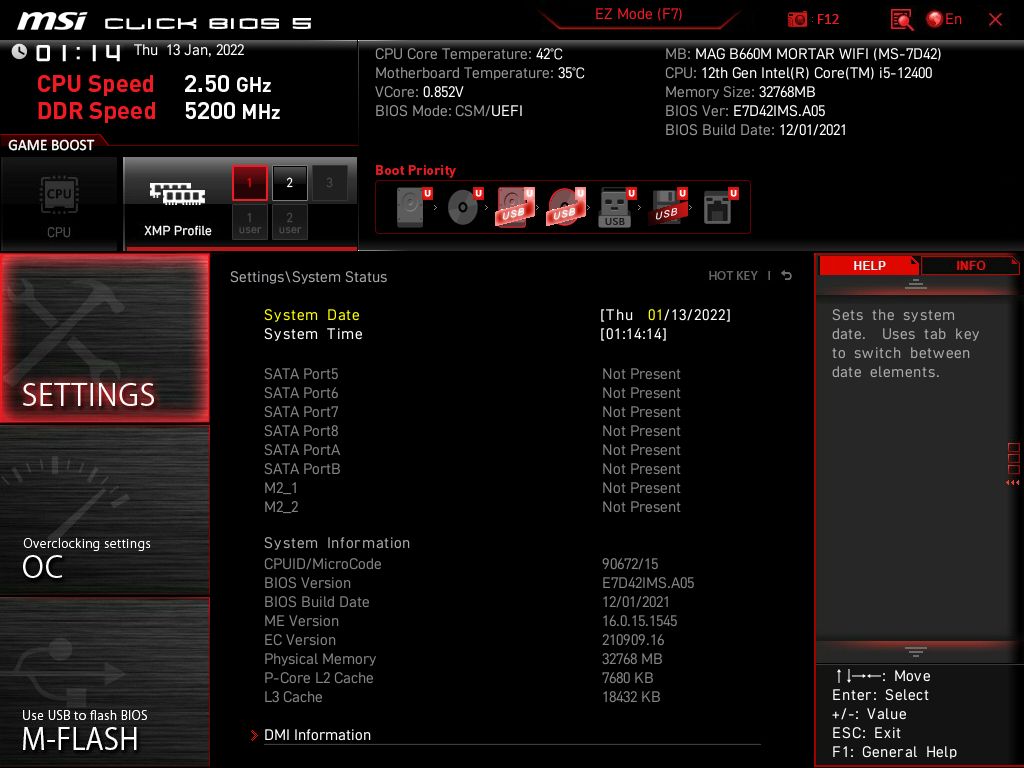Edit the System Time value 01:14:14
The height and width of the screenshot is (768, 1024).
point(633,334)
